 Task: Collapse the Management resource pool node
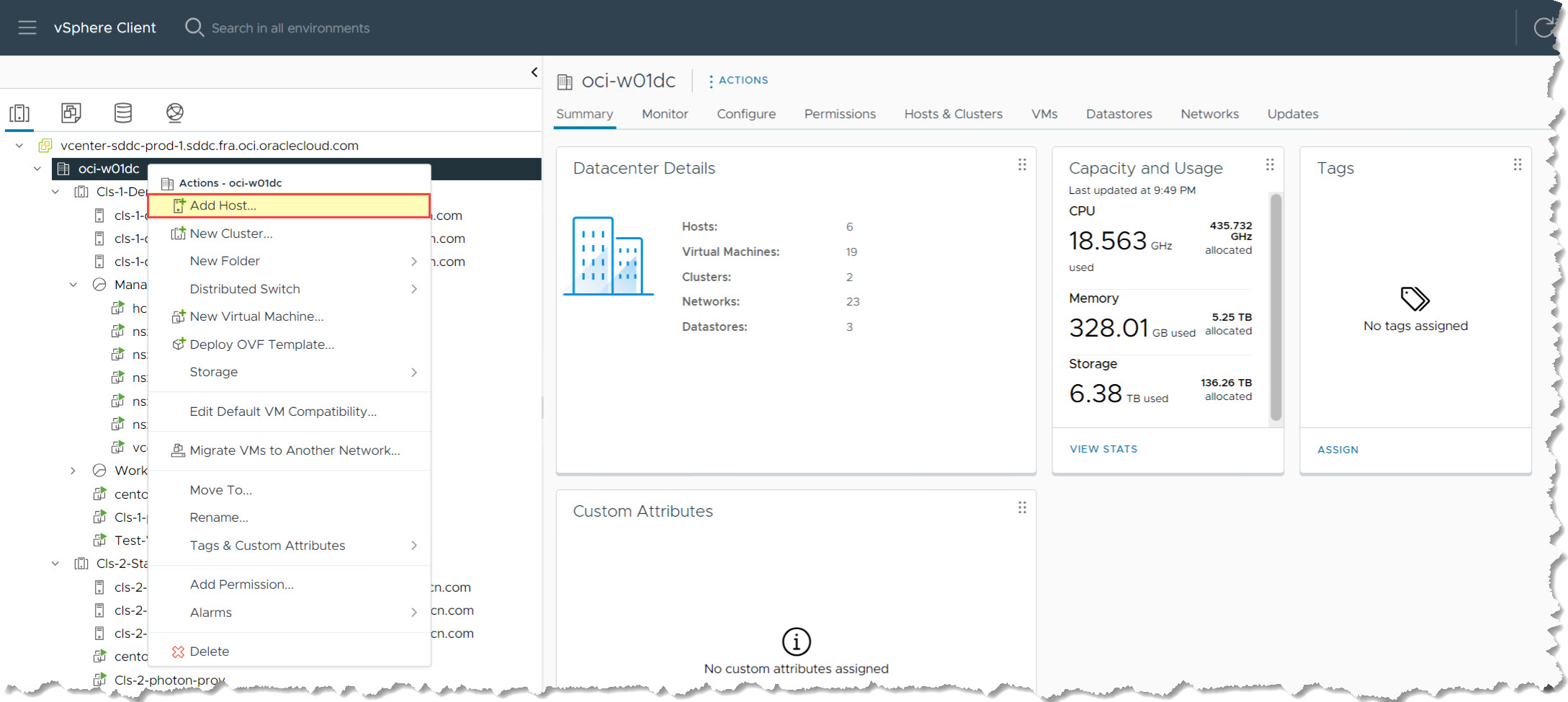[73, 285]
